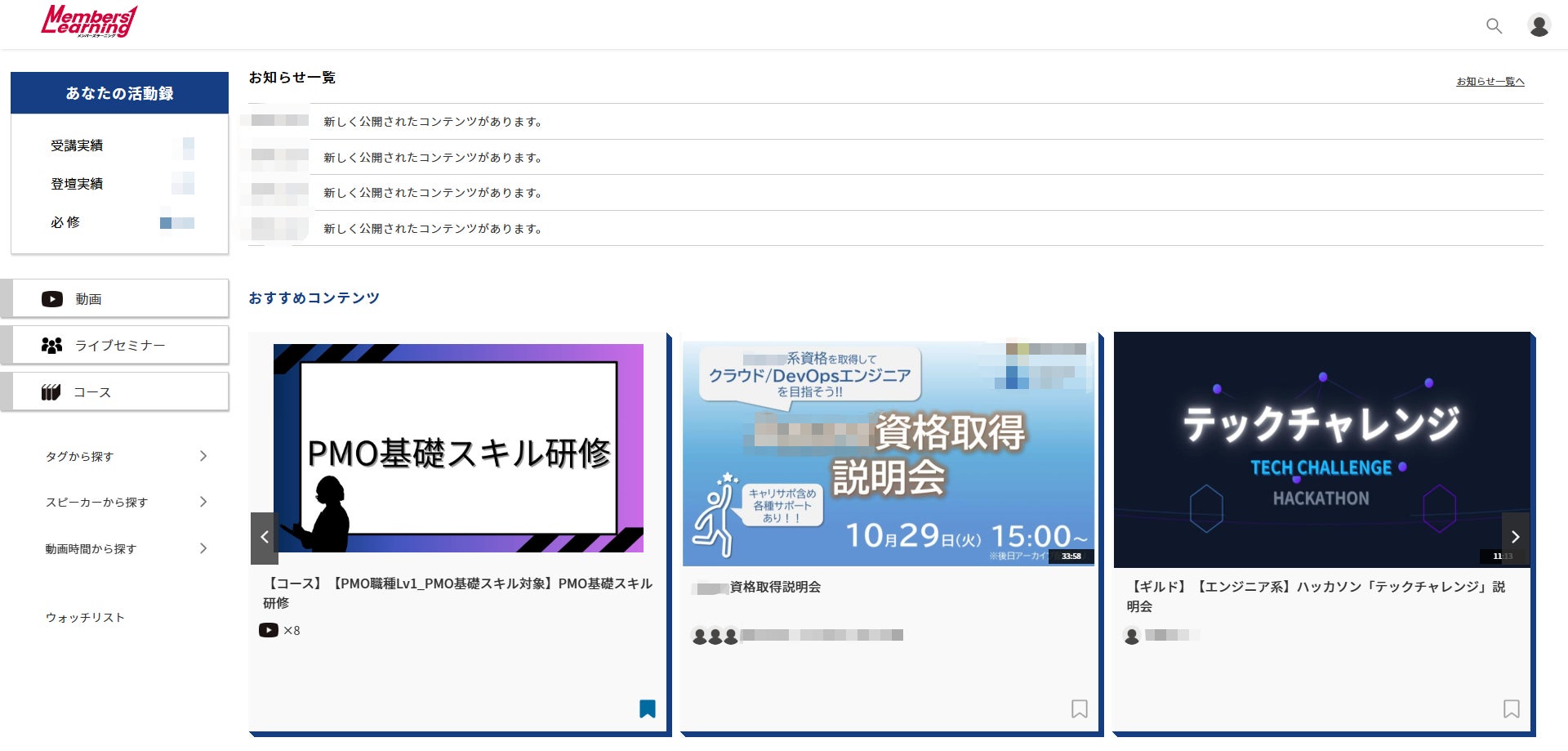Bookmark the テックチャレンジ hackathon card

(x=1512, y=709)
